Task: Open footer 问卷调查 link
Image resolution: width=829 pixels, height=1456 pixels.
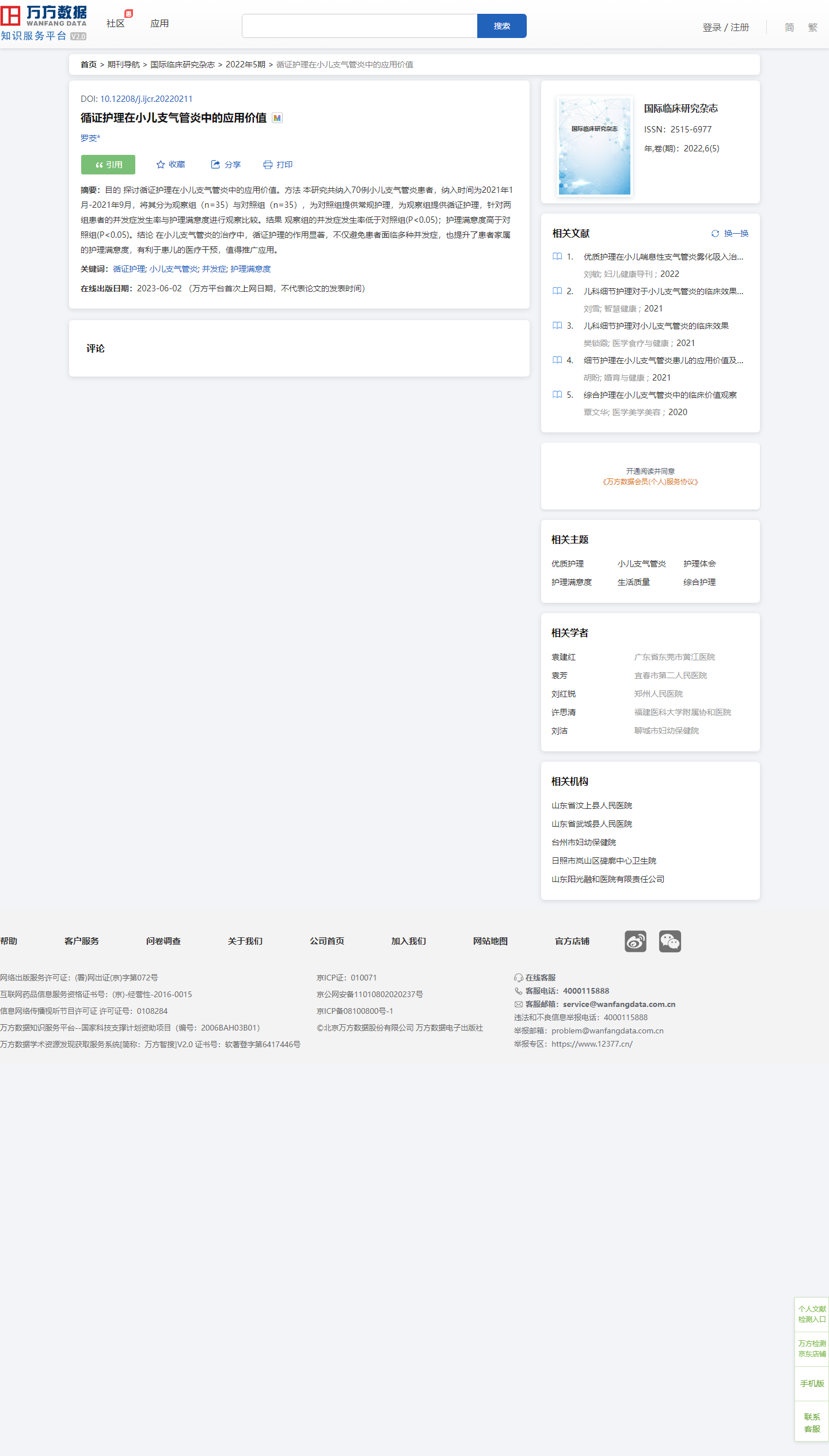Action: (163, 941)
